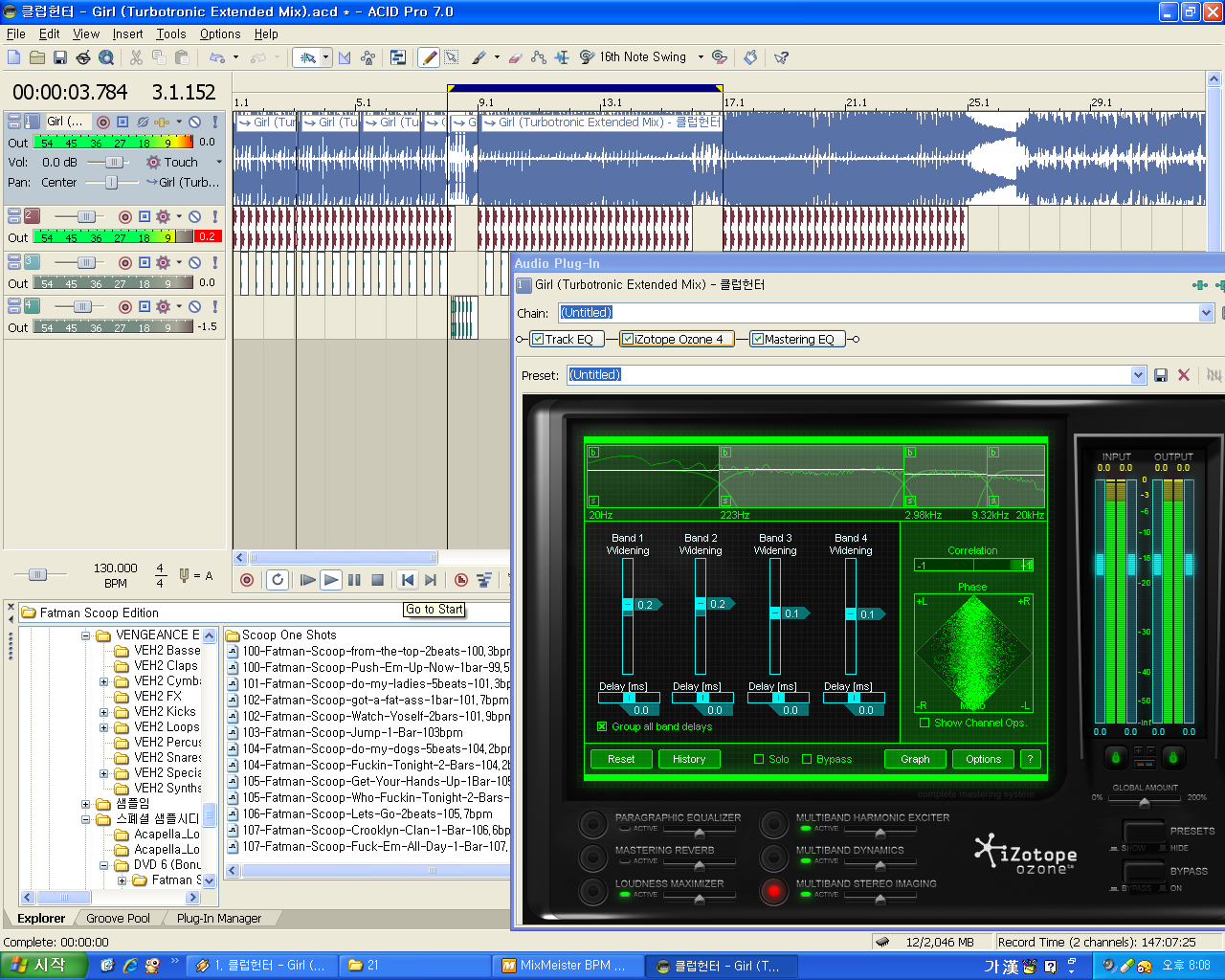Open the Insert menu

pos(127,33)
